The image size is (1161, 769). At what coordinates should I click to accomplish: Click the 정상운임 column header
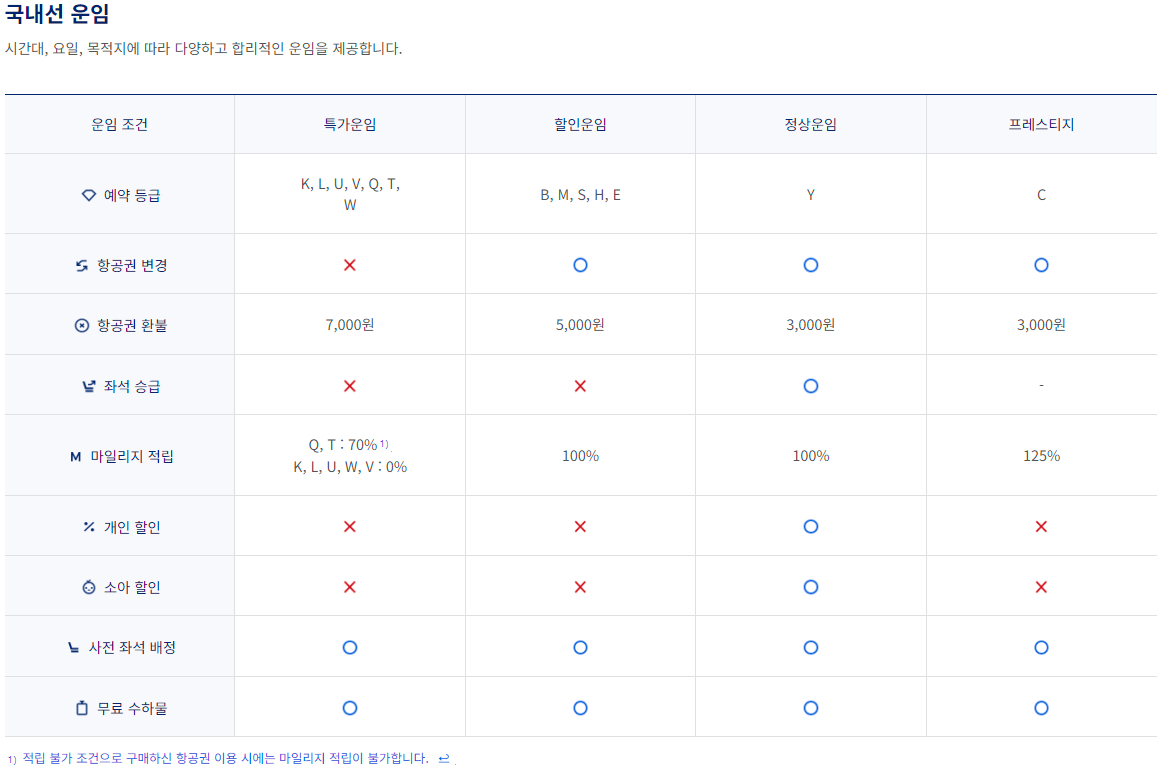(811, 123)
